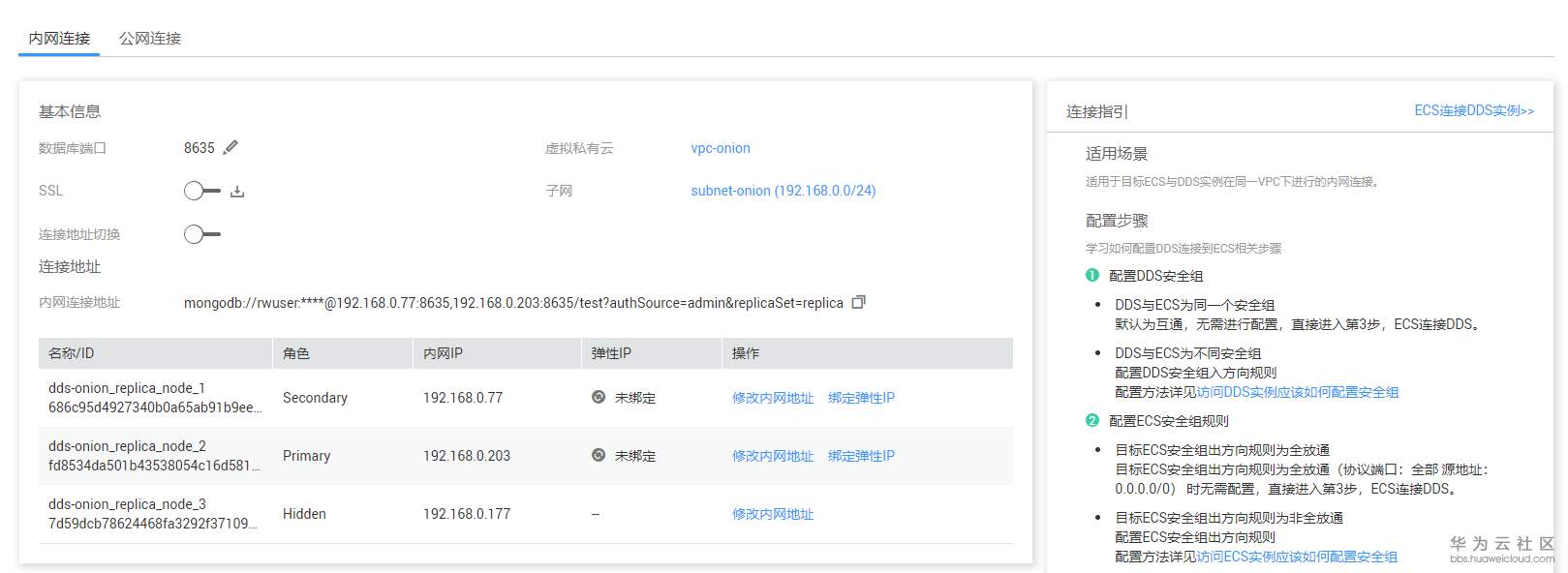Click 修改内网地址 for node_3
1568x573 pixels.
pos(773,514)
